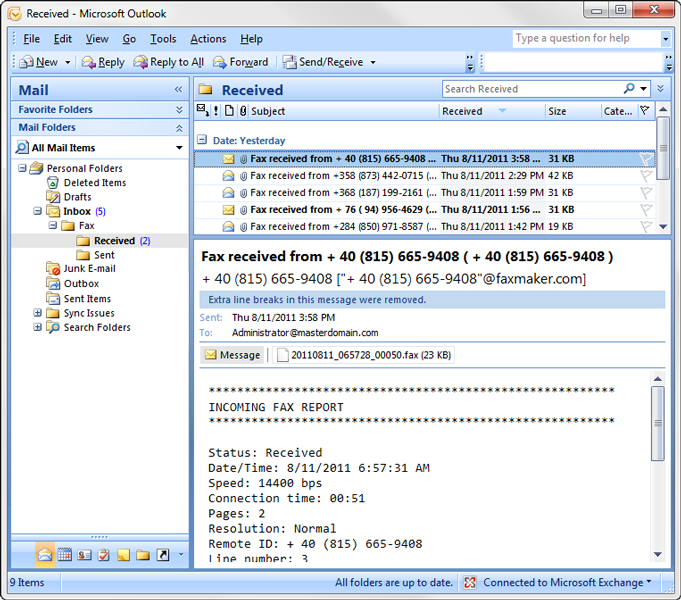This screenshot has height=600, width=681.
Task: Collapse the Personal Folders tree node
Action: point(22,168)
